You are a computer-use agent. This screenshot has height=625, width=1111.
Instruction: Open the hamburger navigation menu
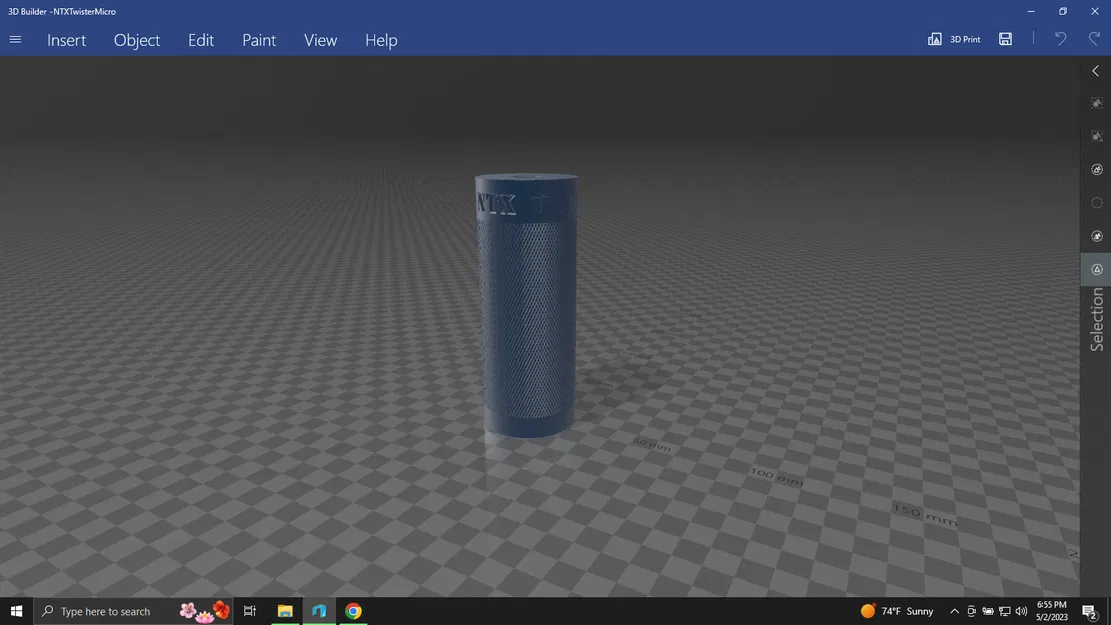[x=15, y=40]
